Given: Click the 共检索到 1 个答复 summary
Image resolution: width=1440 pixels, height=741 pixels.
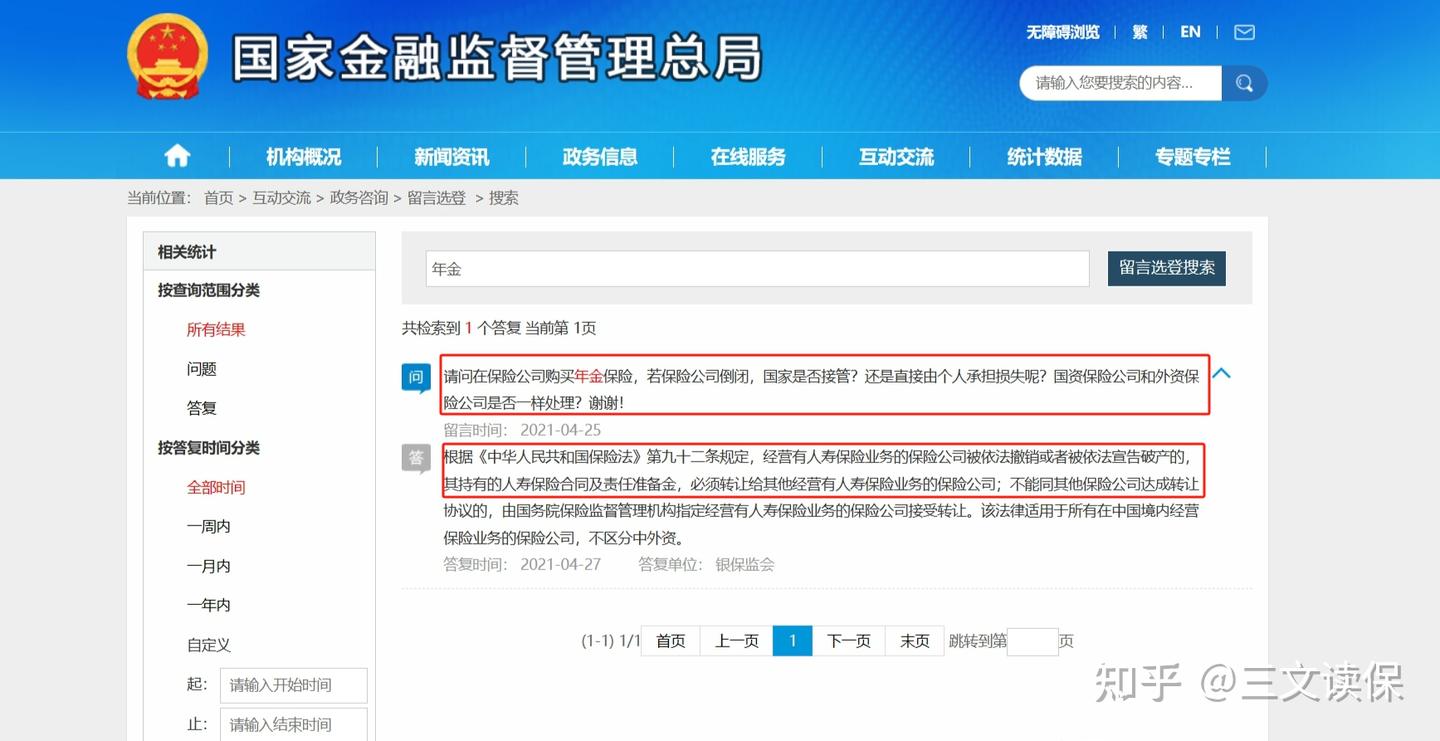Looking at the screenshot, I should (499, 328).
